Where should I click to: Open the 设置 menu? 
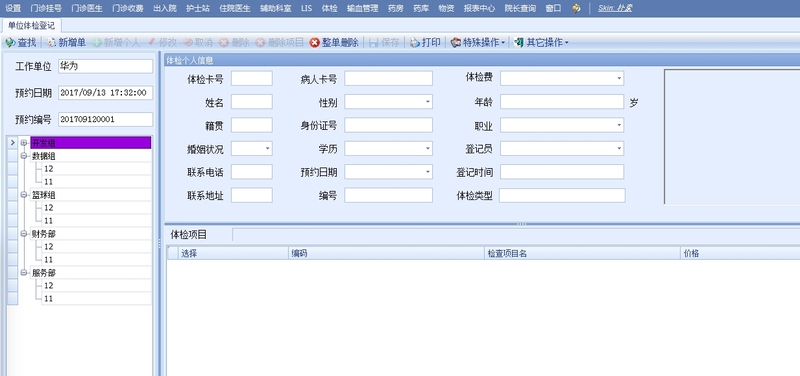[13, 9]
